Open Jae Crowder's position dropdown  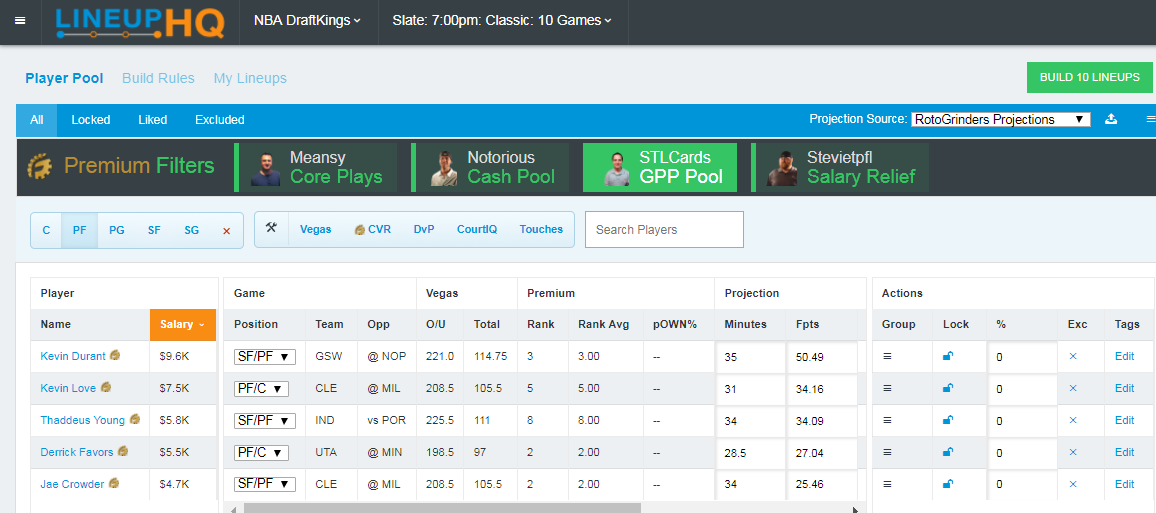pyautogui.click(x=265, y=484)
